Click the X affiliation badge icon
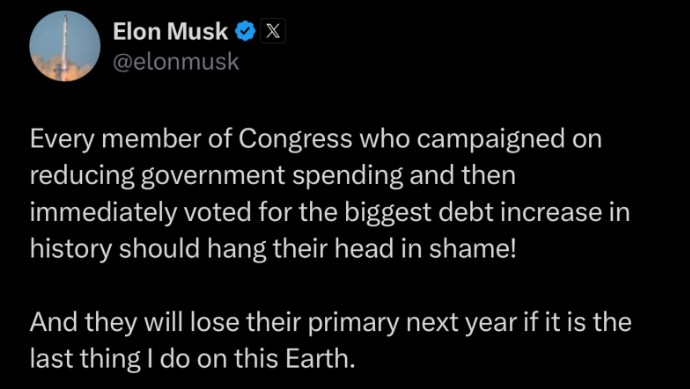This screenshot has width=690, height=389. point(273,32)
